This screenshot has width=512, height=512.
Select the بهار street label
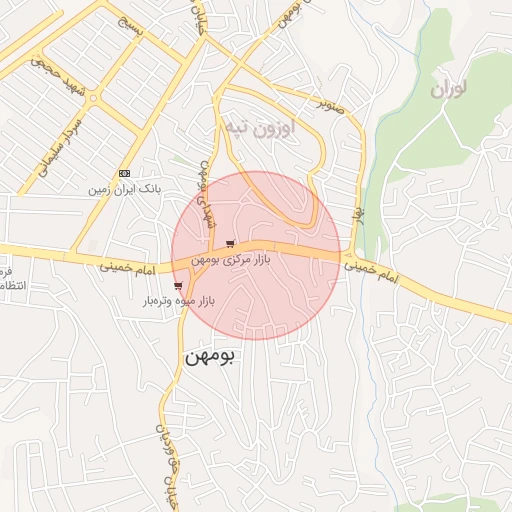click(359, 217)
